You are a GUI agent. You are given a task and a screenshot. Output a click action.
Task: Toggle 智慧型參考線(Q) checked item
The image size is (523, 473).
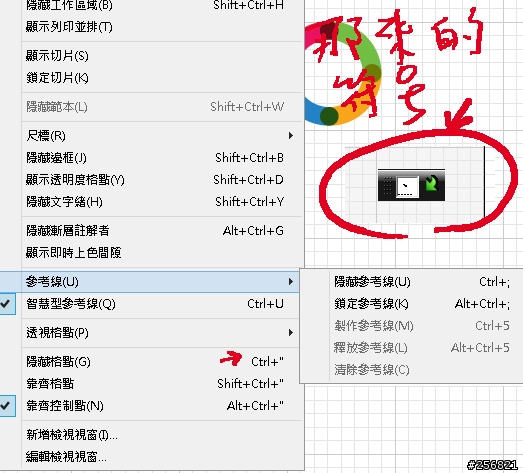click(x=149, y=304)
